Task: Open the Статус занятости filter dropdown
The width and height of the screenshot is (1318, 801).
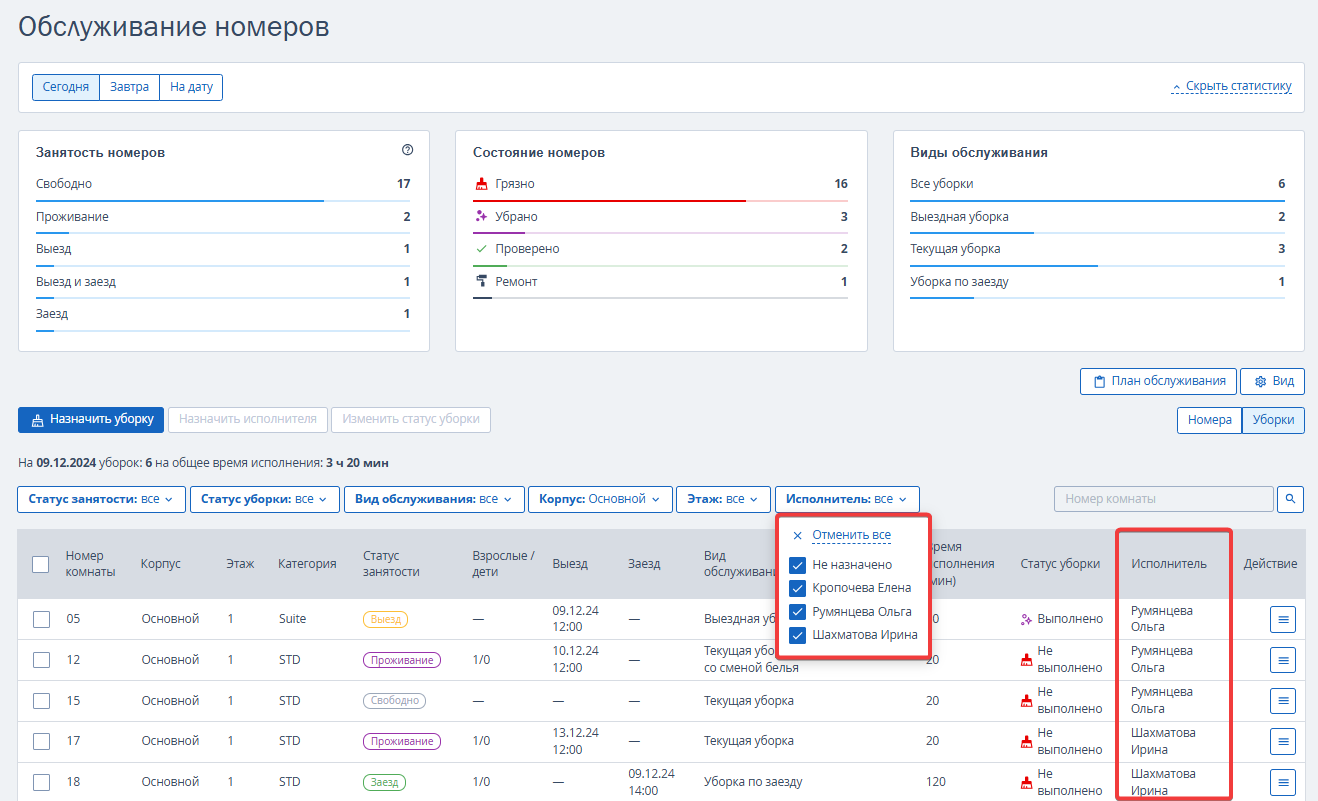Action: point(101,499)
